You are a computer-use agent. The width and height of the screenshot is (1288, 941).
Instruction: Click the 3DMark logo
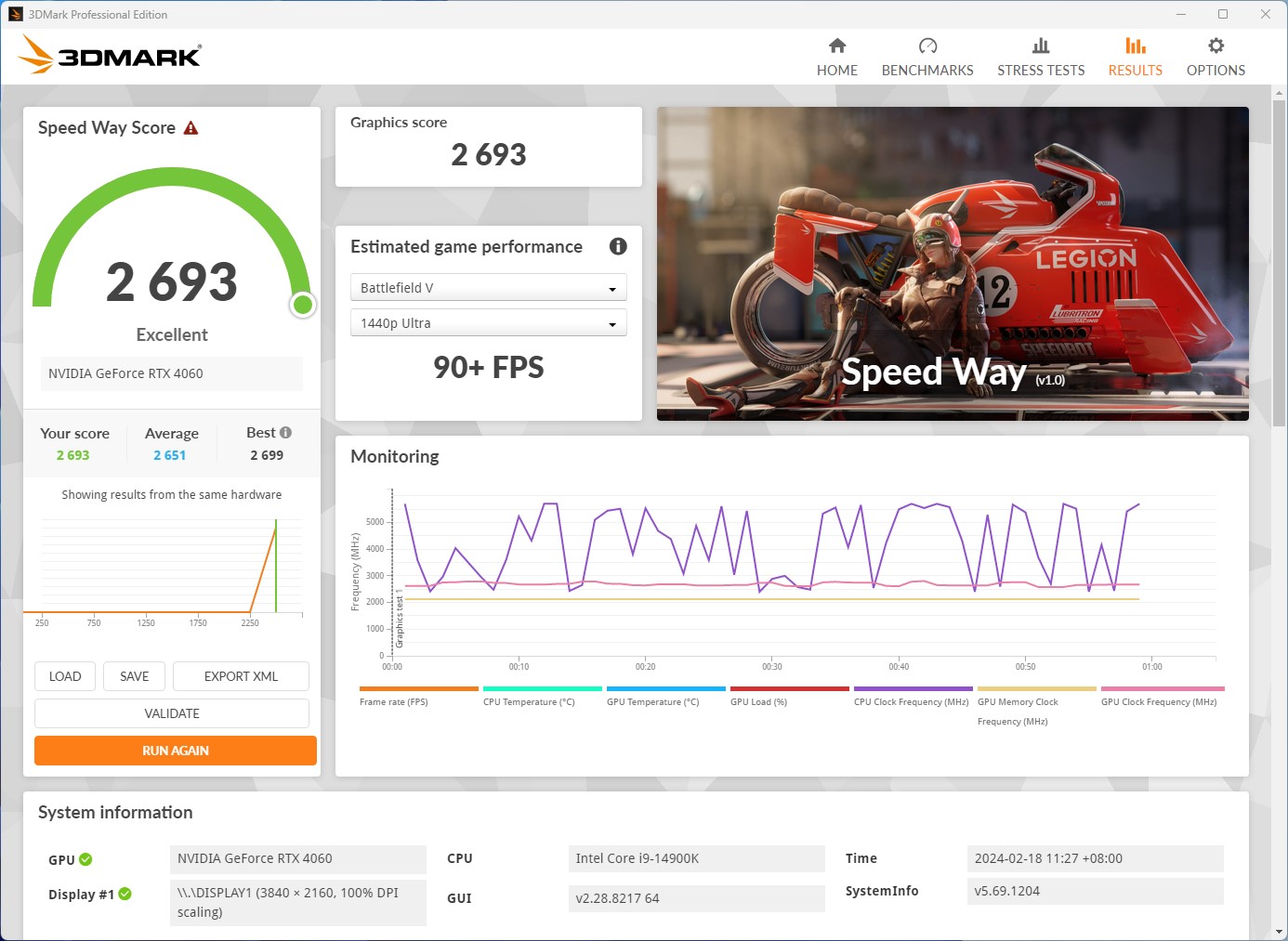pos(110,55)
